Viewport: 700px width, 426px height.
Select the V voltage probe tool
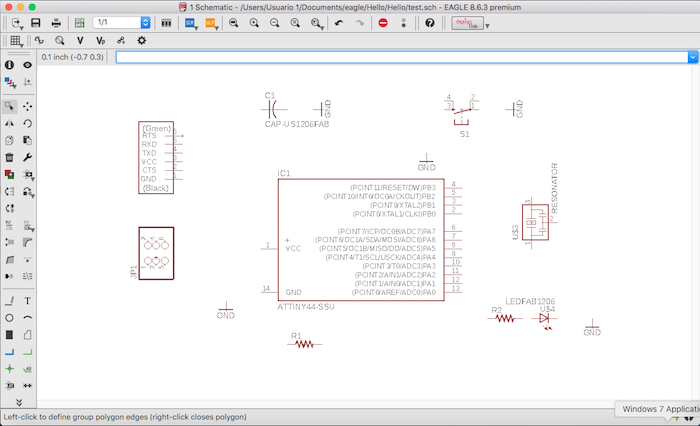coord(80,41)
